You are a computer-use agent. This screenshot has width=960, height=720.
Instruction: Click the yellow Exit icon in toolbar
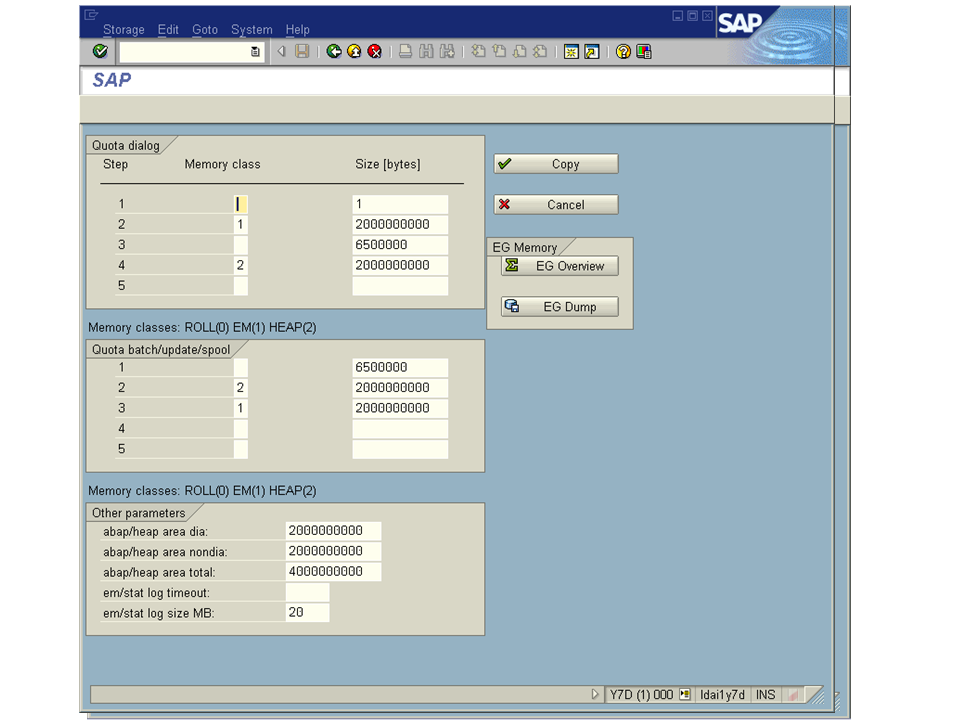[354, 52]
